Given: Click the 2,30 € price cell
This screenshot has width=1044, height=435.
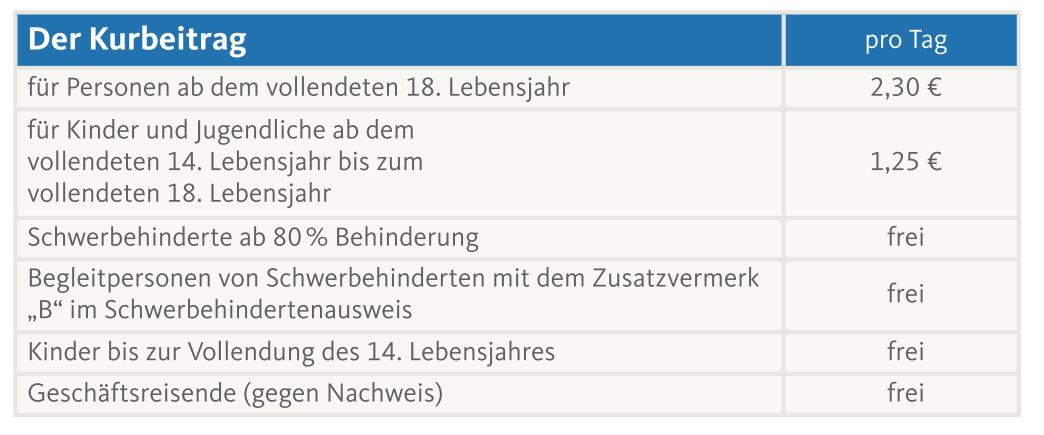Looking at the screenshot, I should [904, 88].
